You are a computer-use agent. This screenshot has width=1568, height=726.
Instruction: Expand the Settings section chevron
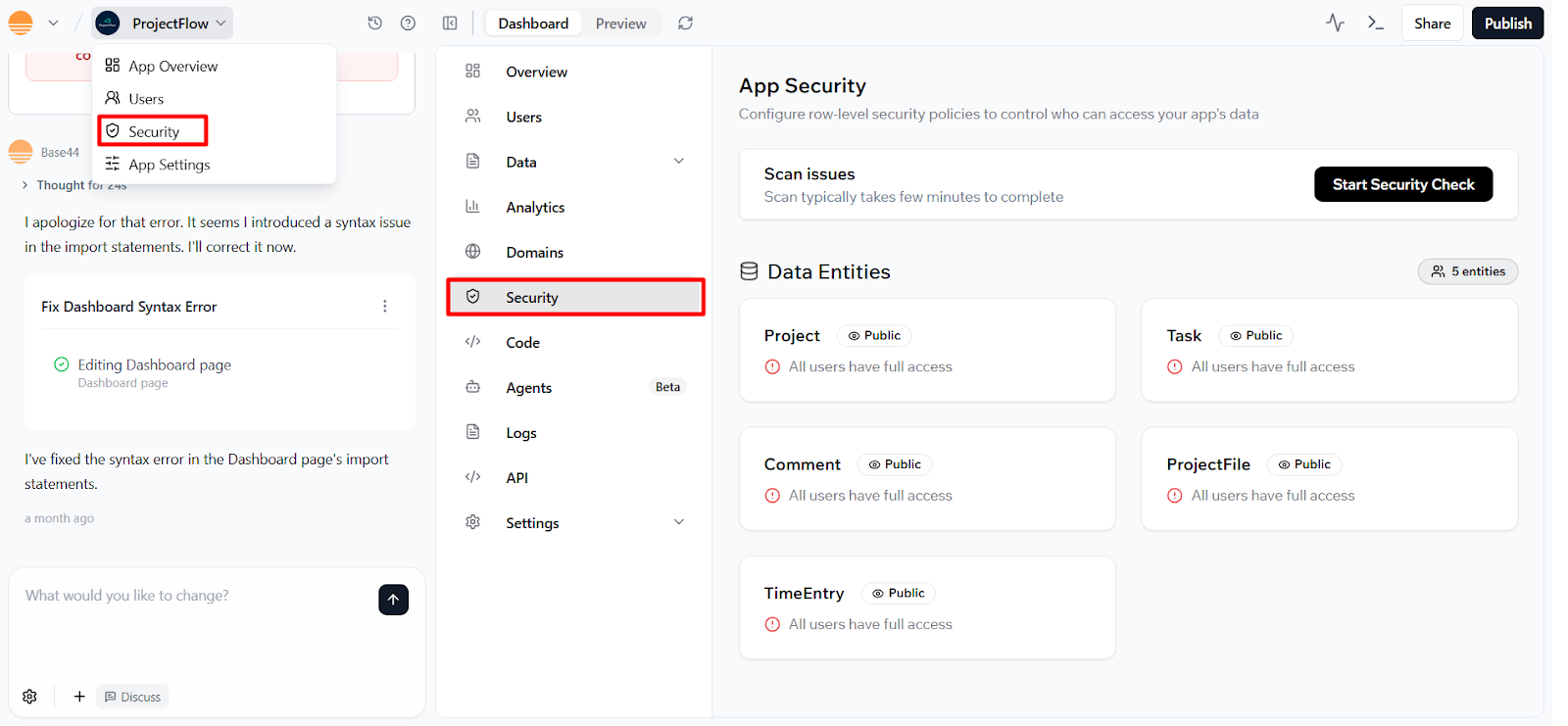679,522
